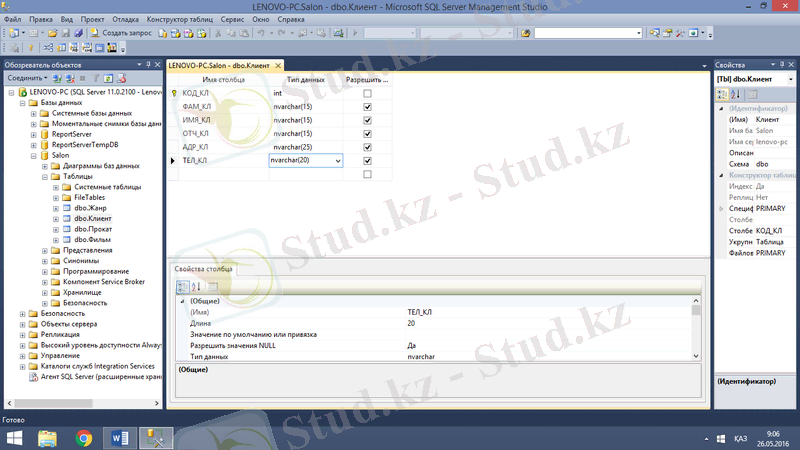This screenshot has width=800, height=450.
Task: Click the ТЕЛ_КЛ column name cell
Action: [x=223, y=161]
